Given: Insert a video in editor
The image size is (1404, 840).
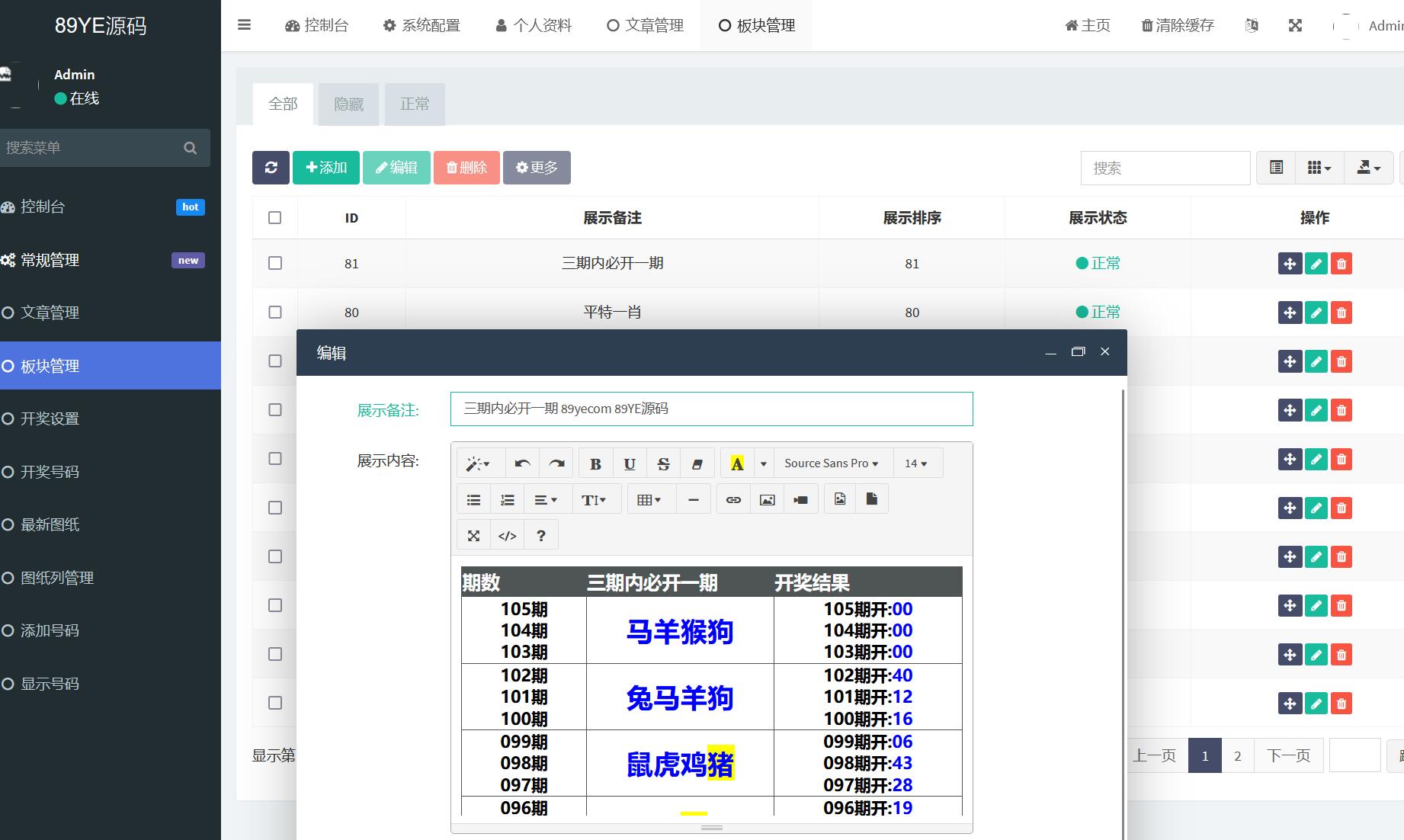Looking at the screenshot, I should pos(800,500).
